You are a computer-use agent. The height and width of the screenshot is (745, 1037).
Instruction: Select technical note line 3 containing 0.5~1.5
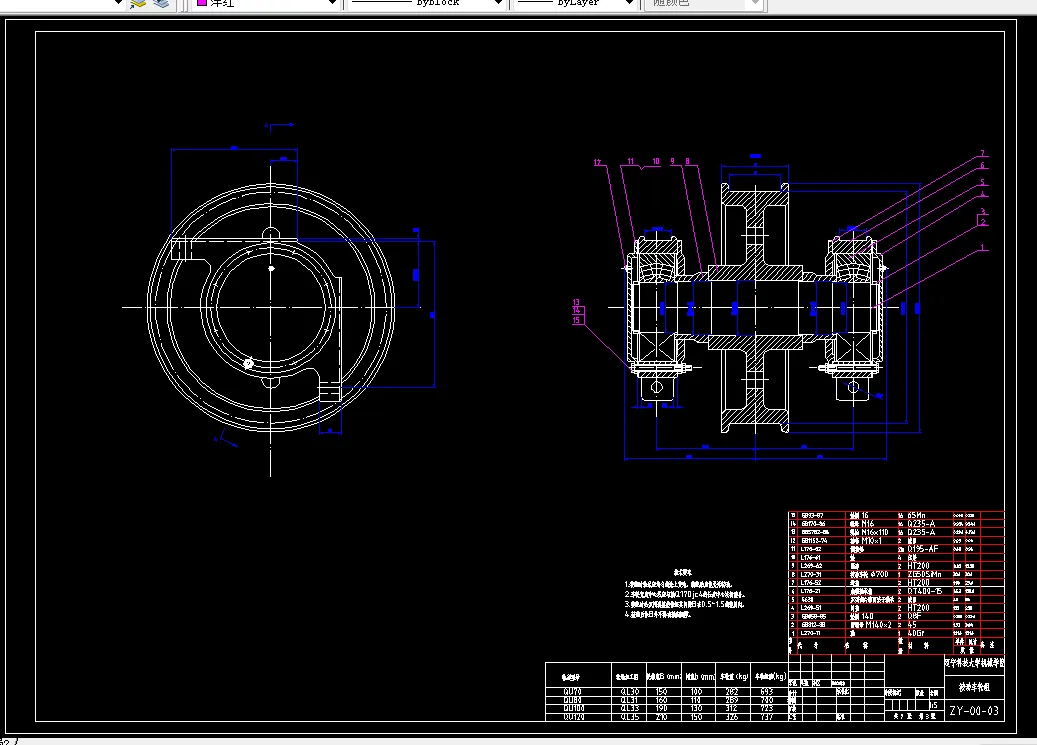tap(684, 605)
